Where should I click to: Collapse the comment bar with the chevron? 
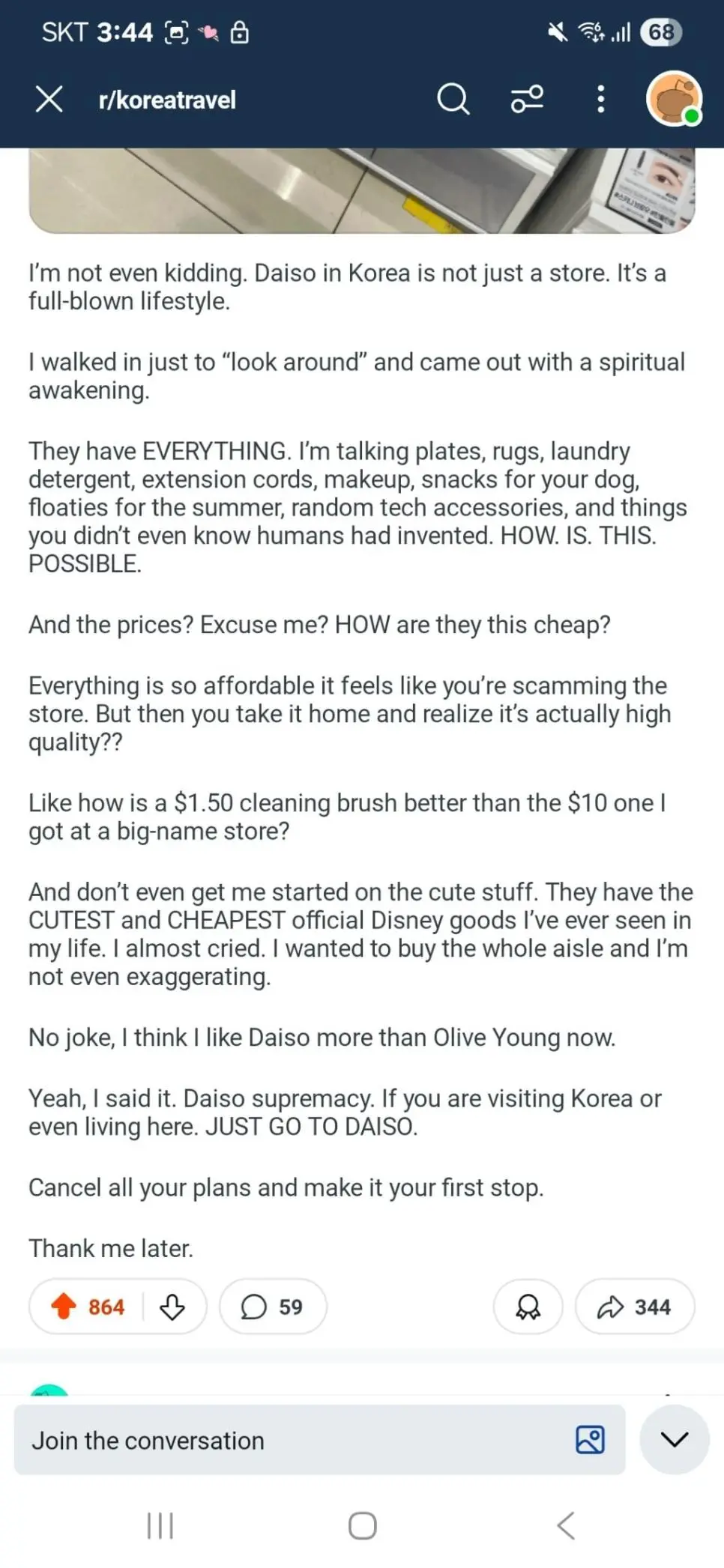coord(673,1439)
